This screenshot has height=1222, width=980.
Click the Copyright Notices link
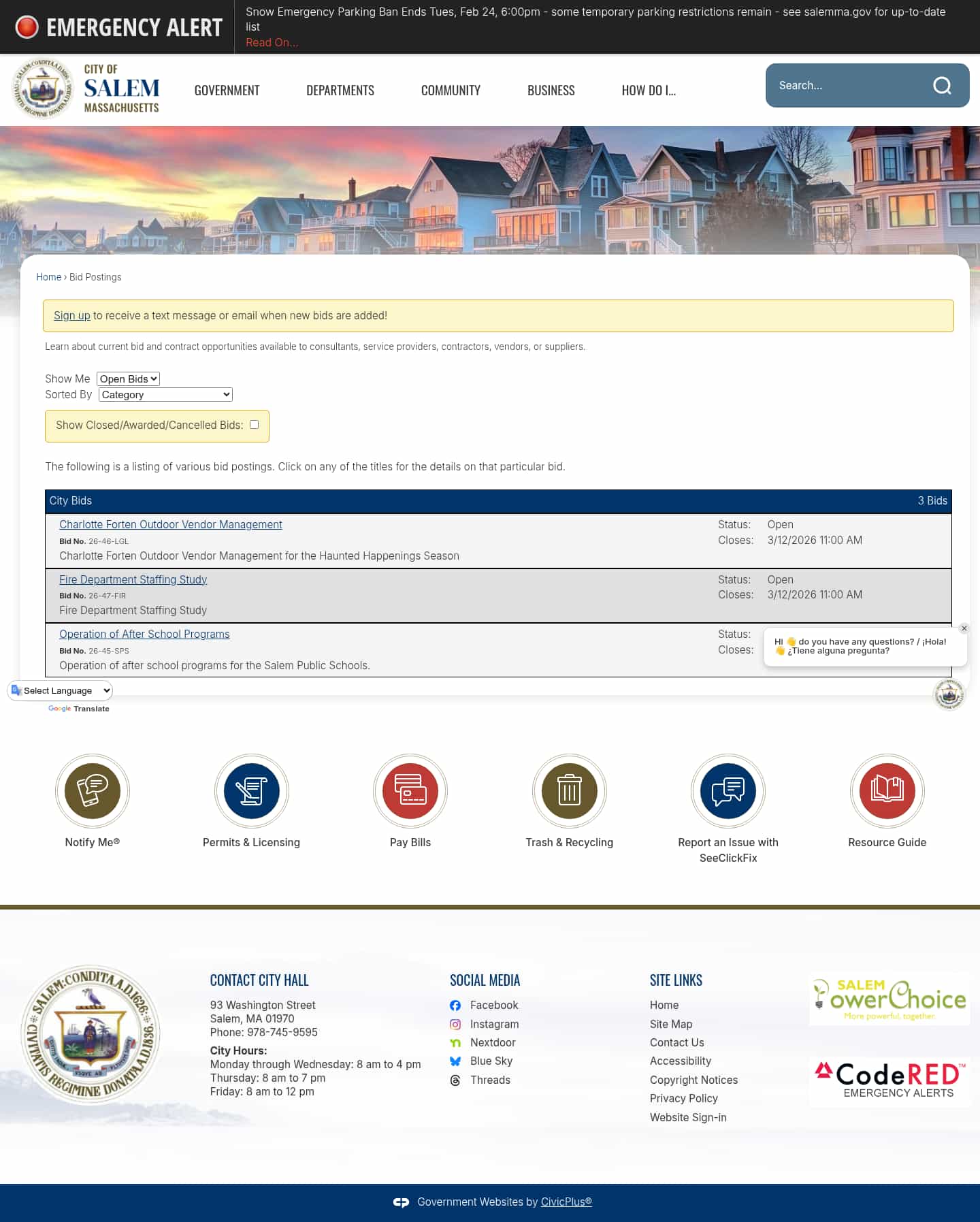693,1080
